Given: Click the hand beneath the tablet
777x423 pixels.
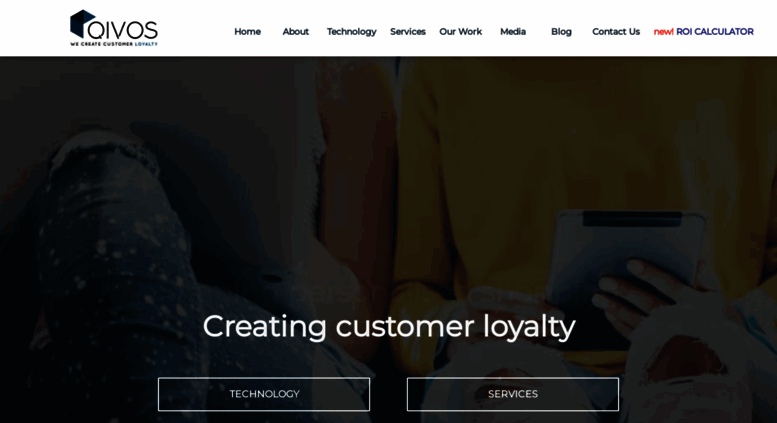Looking at the screenshot, I should pos(639,295).
